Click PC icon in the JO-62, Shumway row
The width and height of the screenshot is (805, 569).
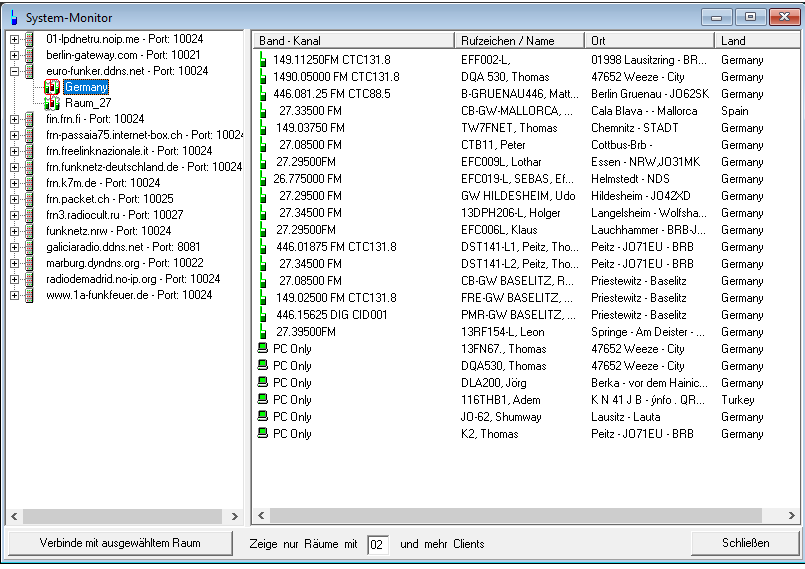(263, 417)
